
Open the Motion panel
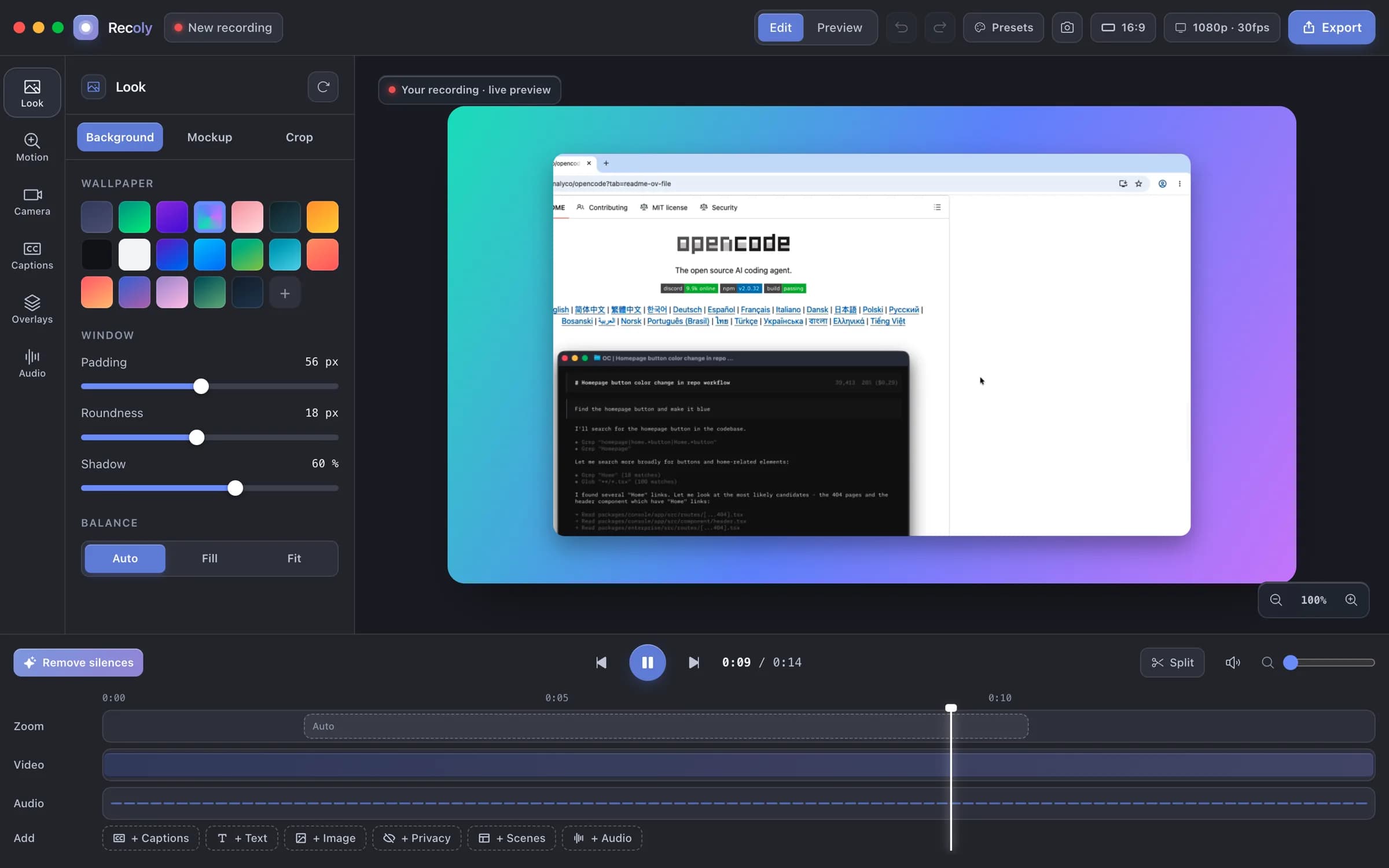click(32, 147)
